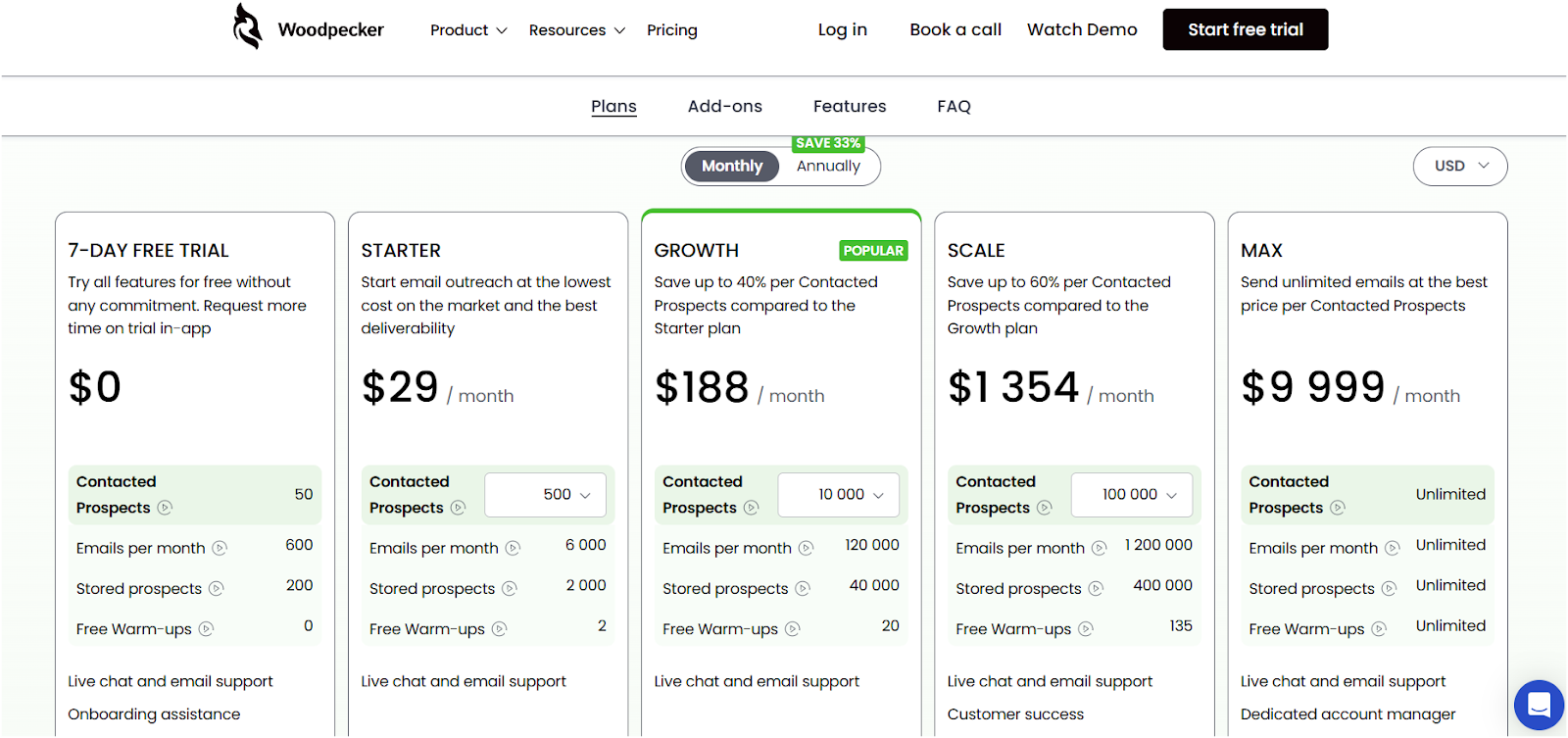
Task: Open info icon for Free Trial Contacted Prospects
Action: [165, 508]
